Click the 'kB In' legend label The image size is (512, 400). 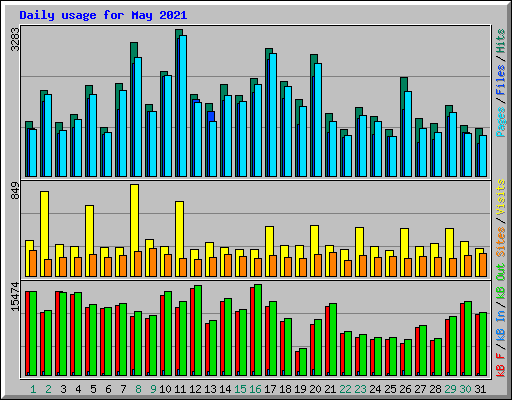[501, 325]
